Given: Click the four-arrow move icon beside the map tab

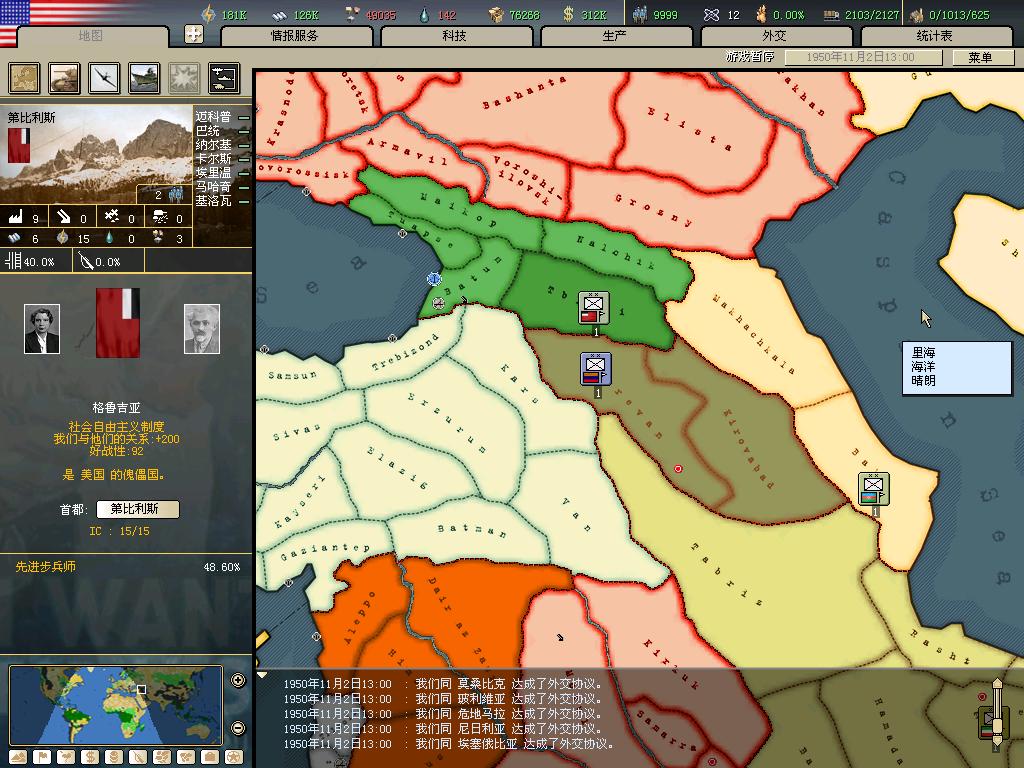Looking at the screenshot, I should (194, 34).
